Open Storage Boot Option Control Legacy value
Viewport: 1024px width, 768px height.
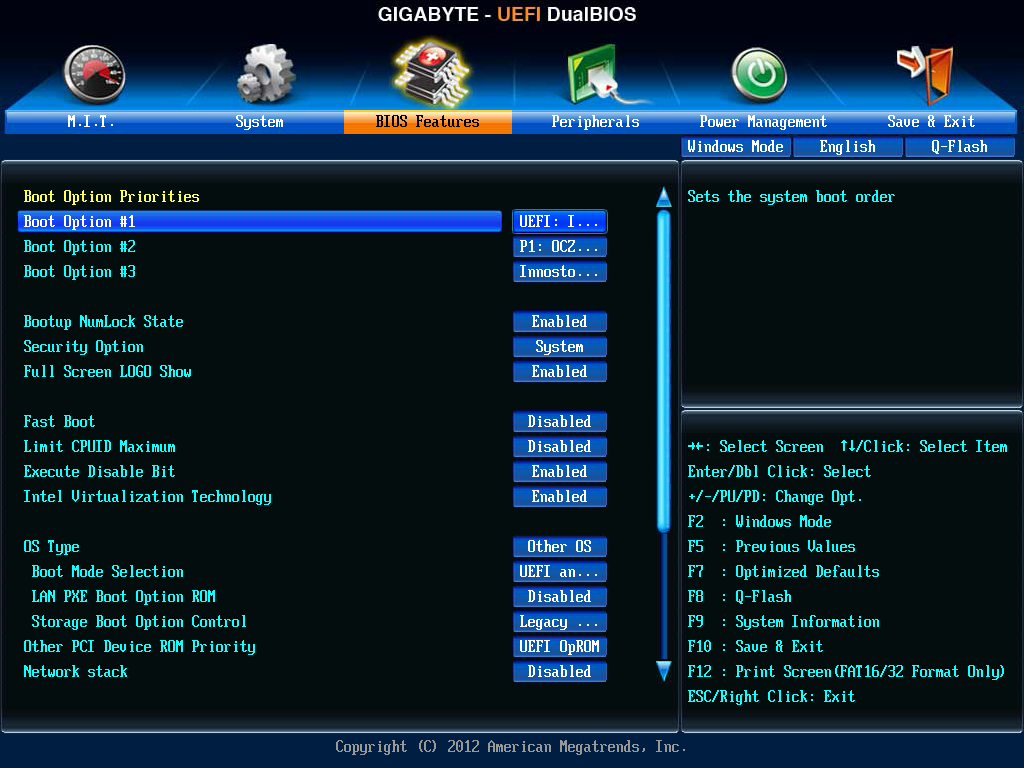[x=560, y=622]
